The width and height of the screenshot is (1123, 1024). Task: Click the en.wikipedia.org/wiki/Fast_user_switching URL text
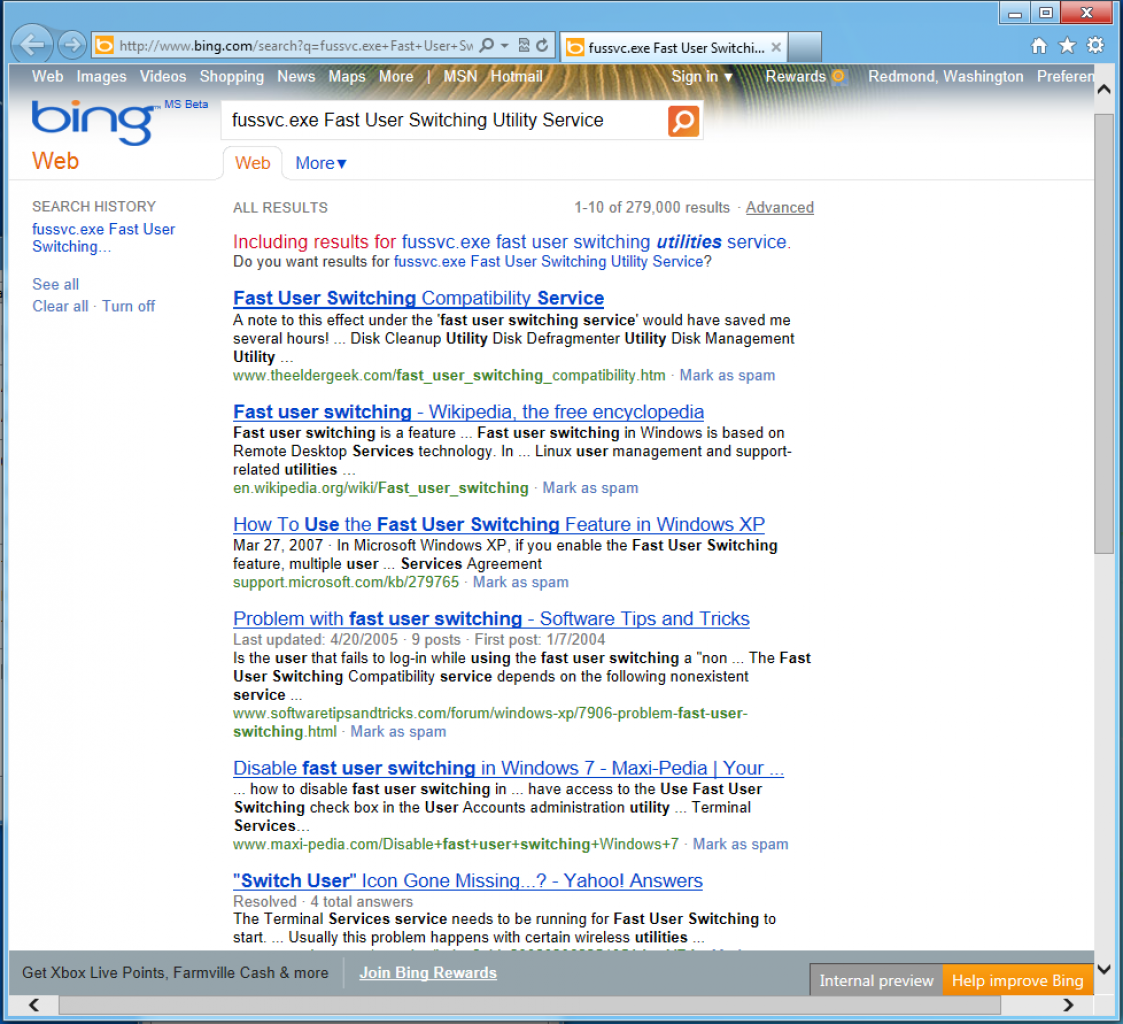tap(380, 488)
